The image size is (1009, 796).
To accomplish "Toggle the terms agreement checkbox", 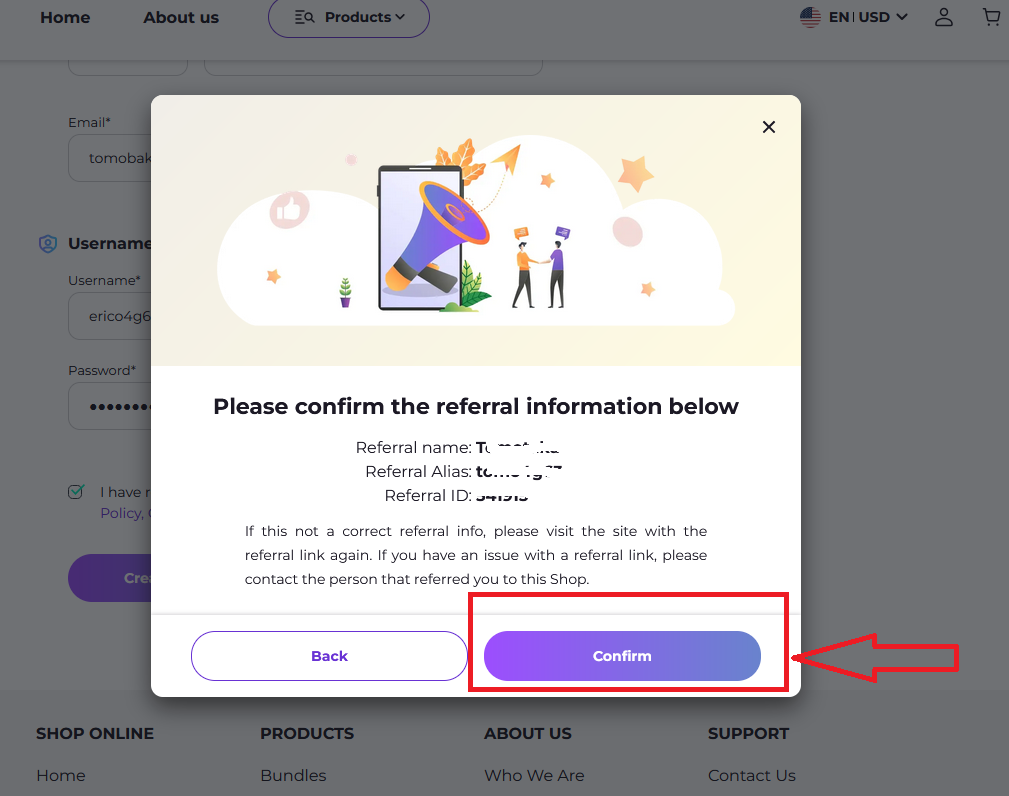I will click(76, 492).
